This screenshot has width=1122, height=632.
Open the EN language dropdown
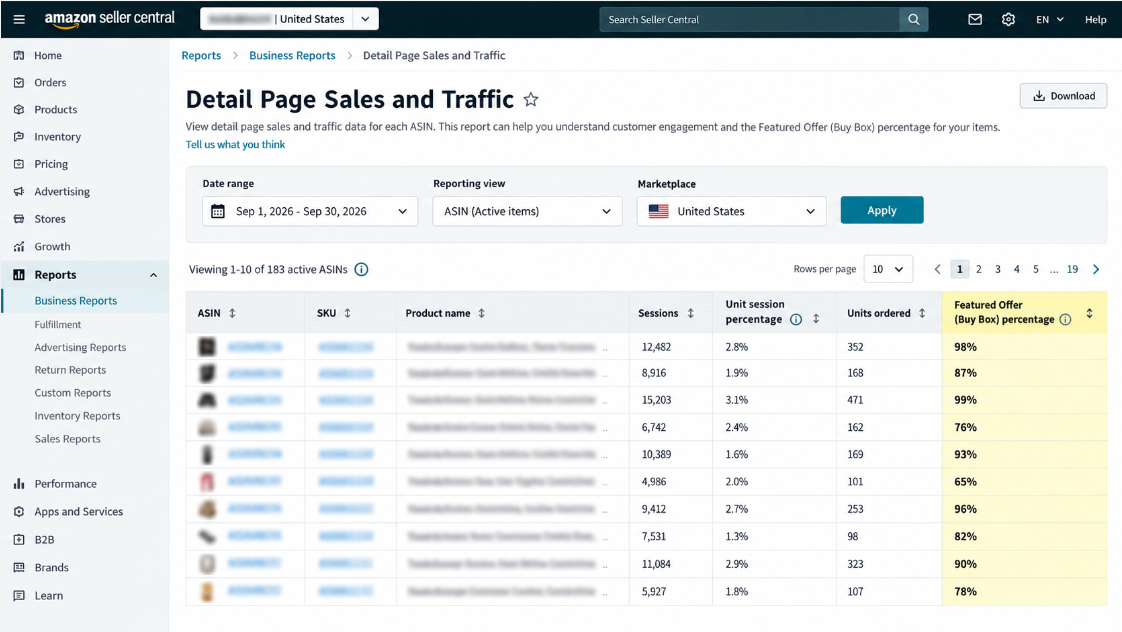tap(1050, 19)
